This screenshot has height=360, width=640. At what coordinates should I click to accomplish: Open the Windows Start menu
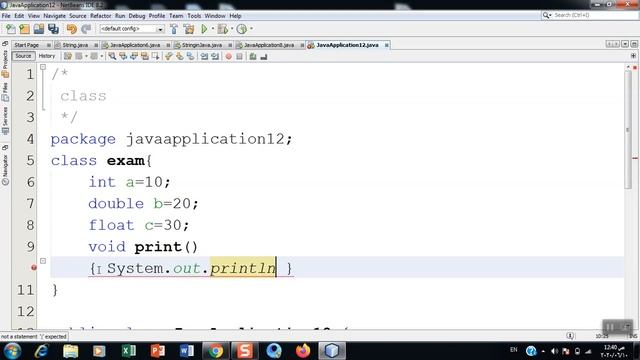12,351
